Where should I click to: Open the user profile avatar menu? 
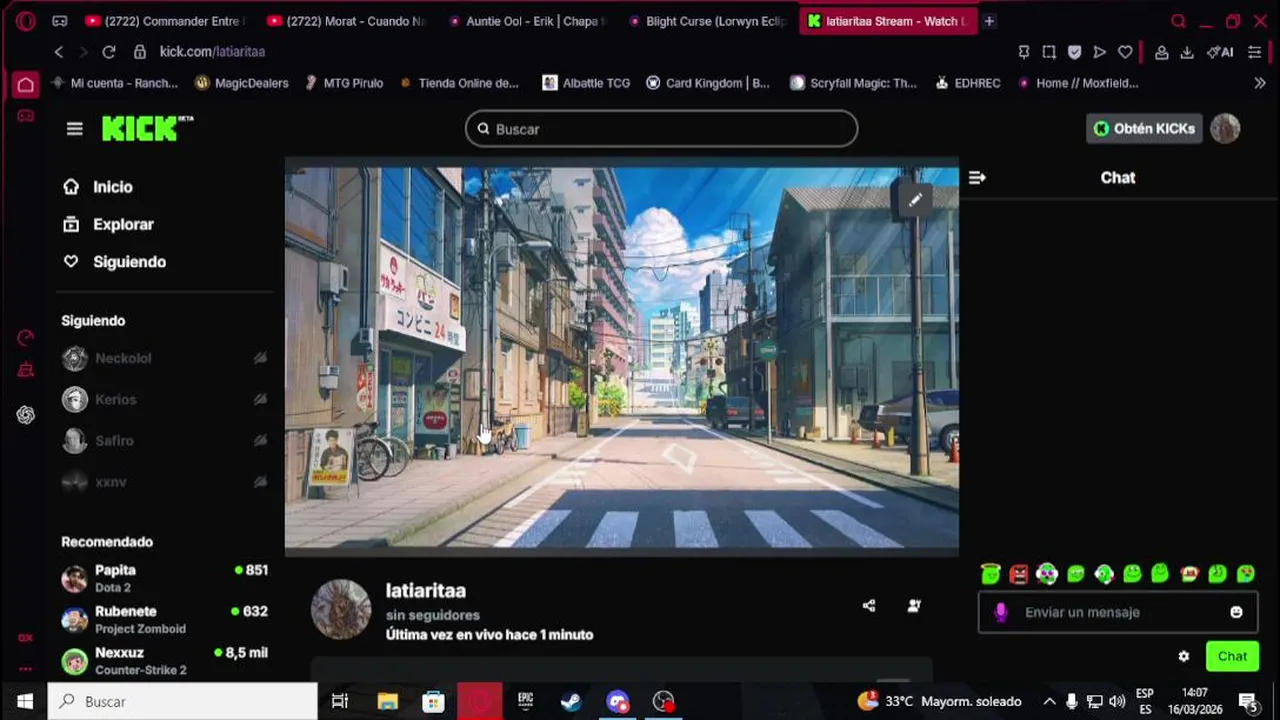pos(1225,128)
